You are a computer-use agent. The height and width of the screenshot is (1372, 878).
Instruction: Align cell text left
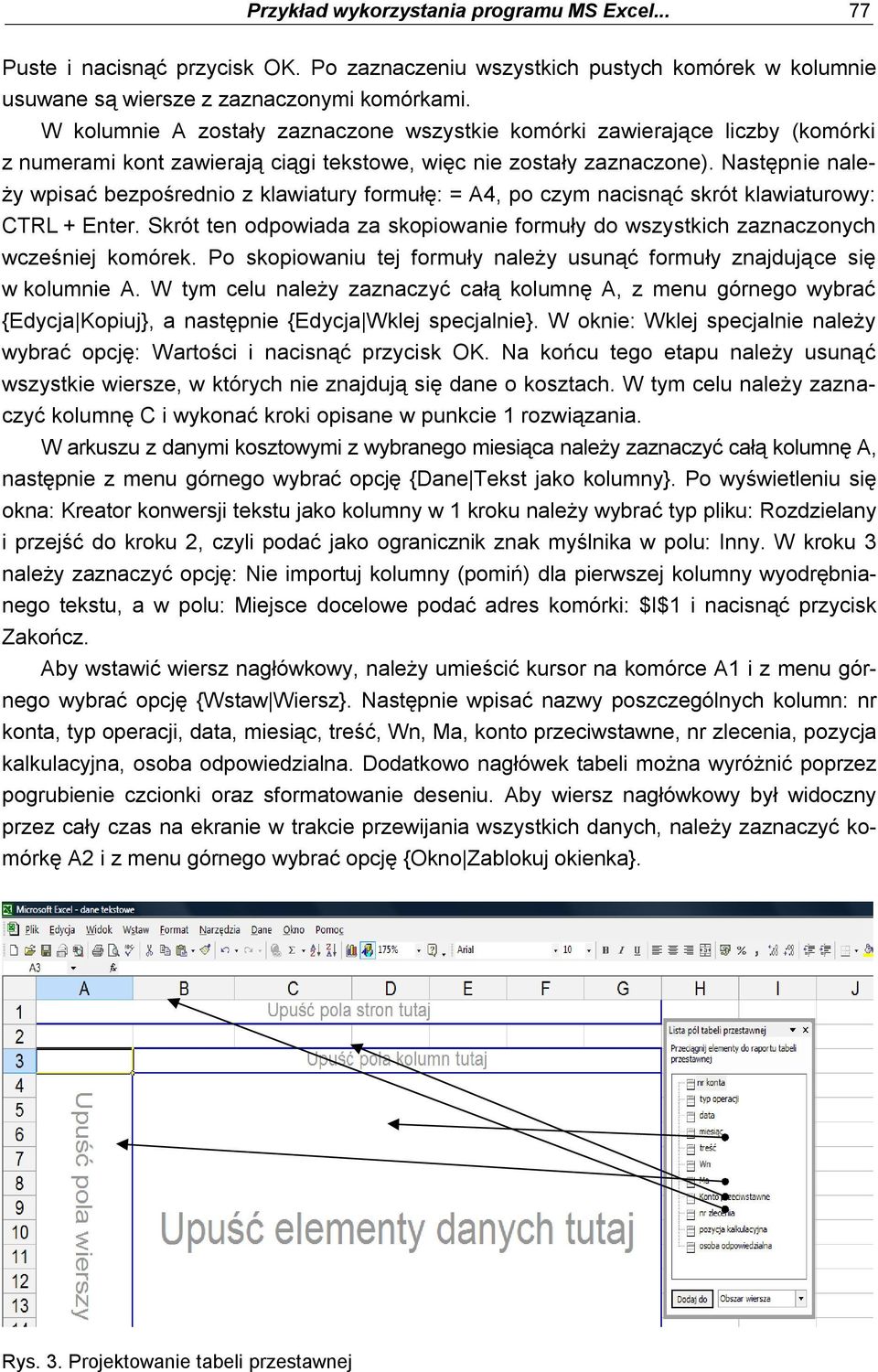point(657,949)
